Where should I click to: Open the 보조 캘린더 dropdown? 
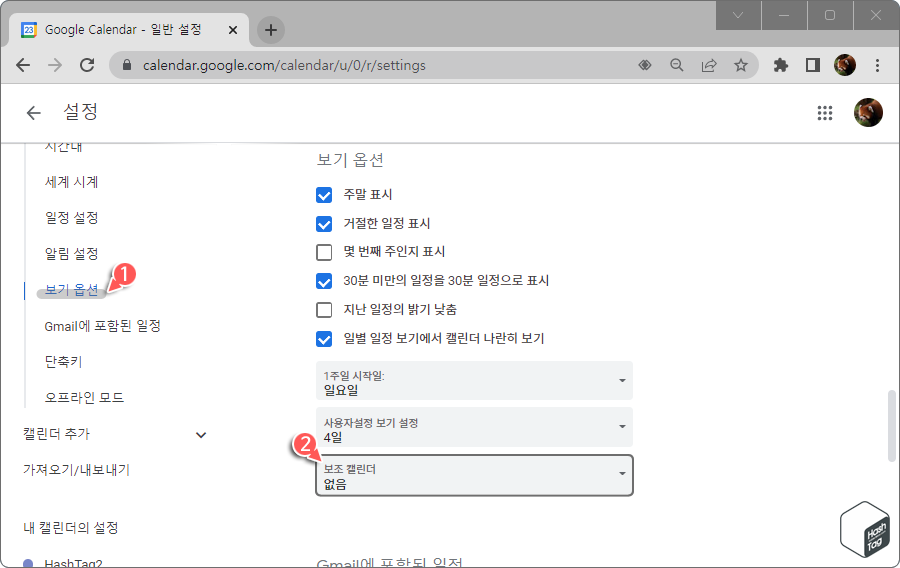click(474, 475)
